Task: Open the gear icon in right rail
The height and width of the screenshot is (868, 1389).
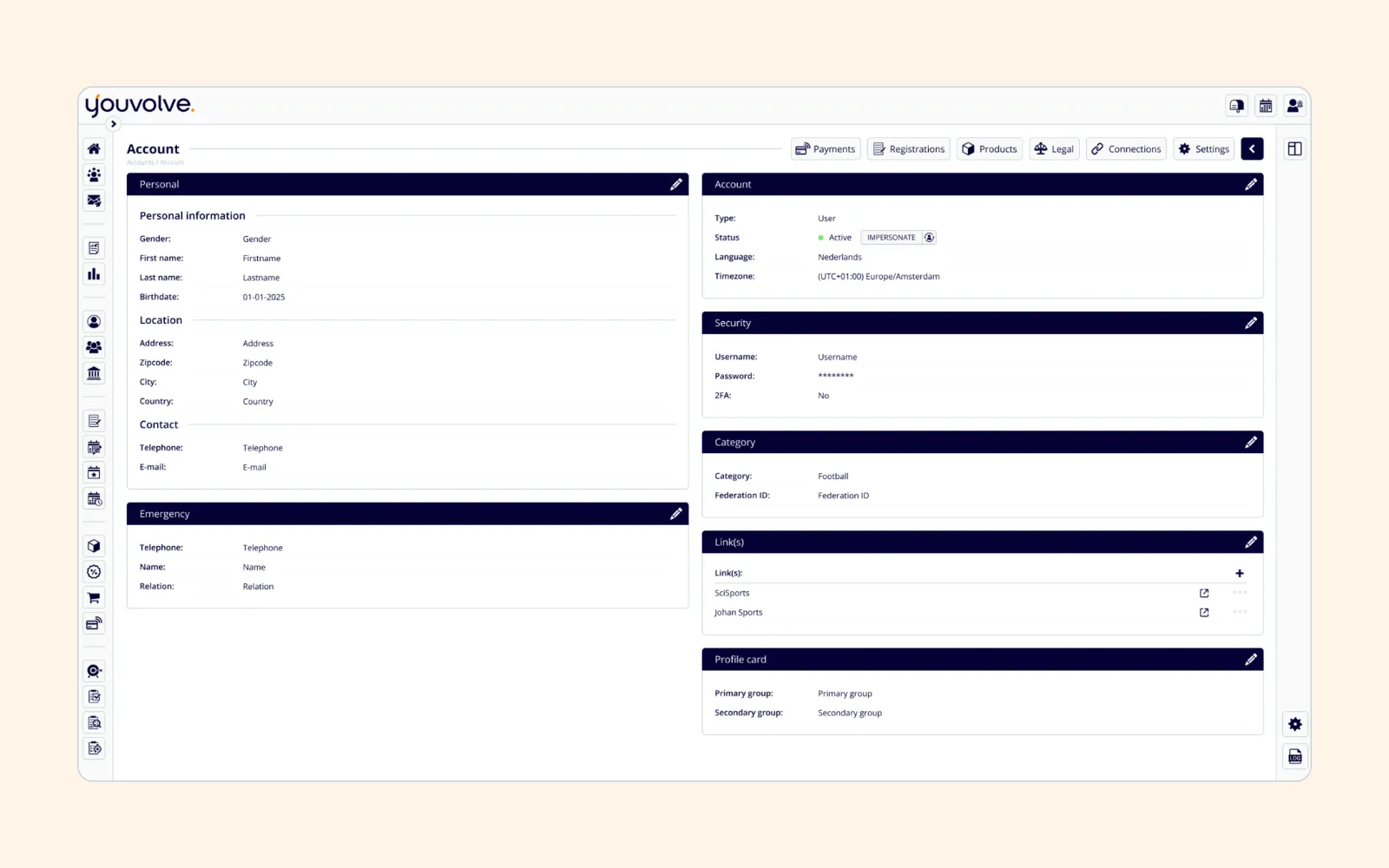Action: pos(1294,724)
